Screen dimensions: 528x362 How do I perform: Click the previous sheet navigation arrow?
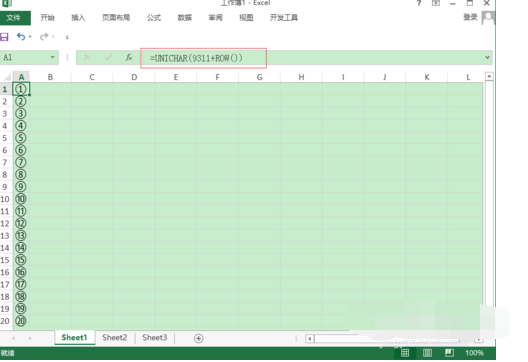[x=14, y=338]
